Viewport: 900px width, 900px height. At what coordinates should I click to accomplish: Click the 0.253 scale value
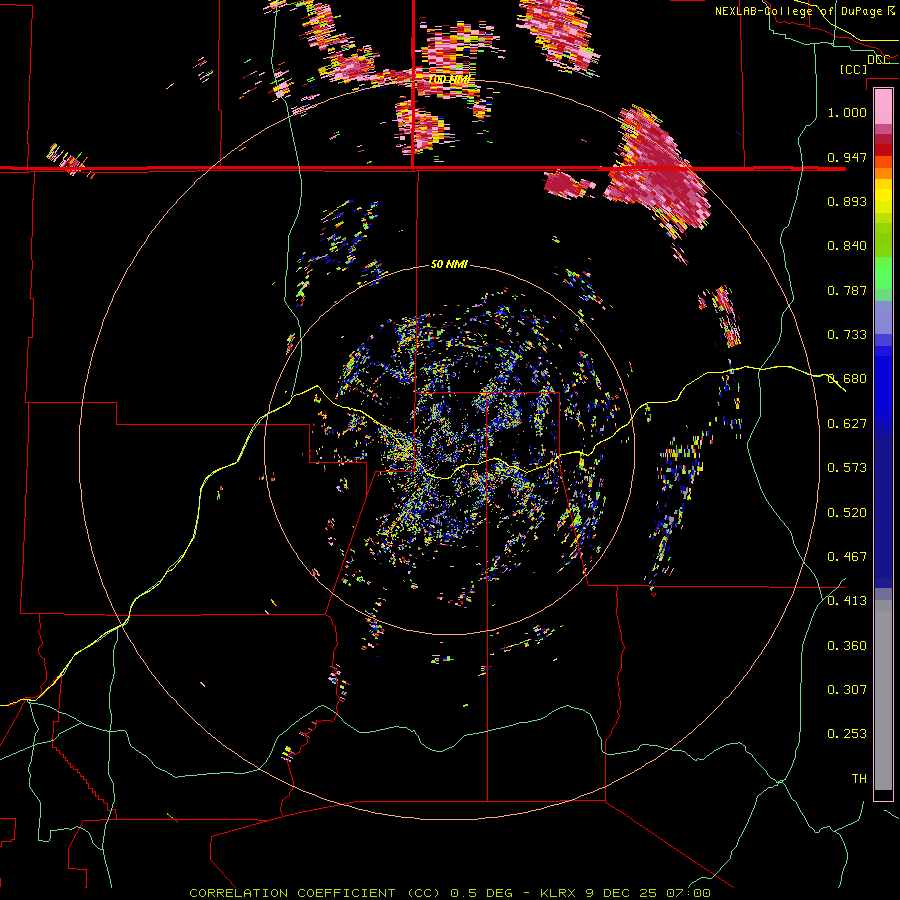click(847, 734)
